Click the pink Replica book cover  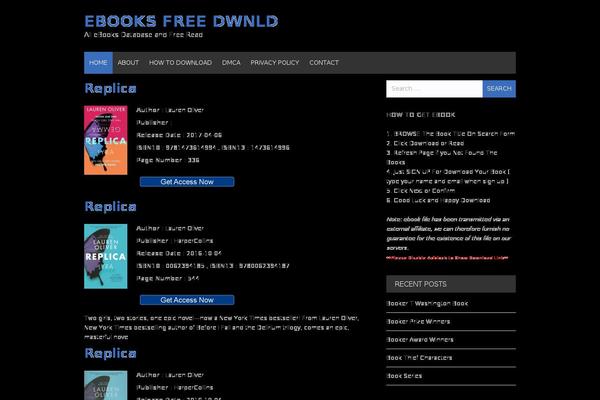pos(106,140)
